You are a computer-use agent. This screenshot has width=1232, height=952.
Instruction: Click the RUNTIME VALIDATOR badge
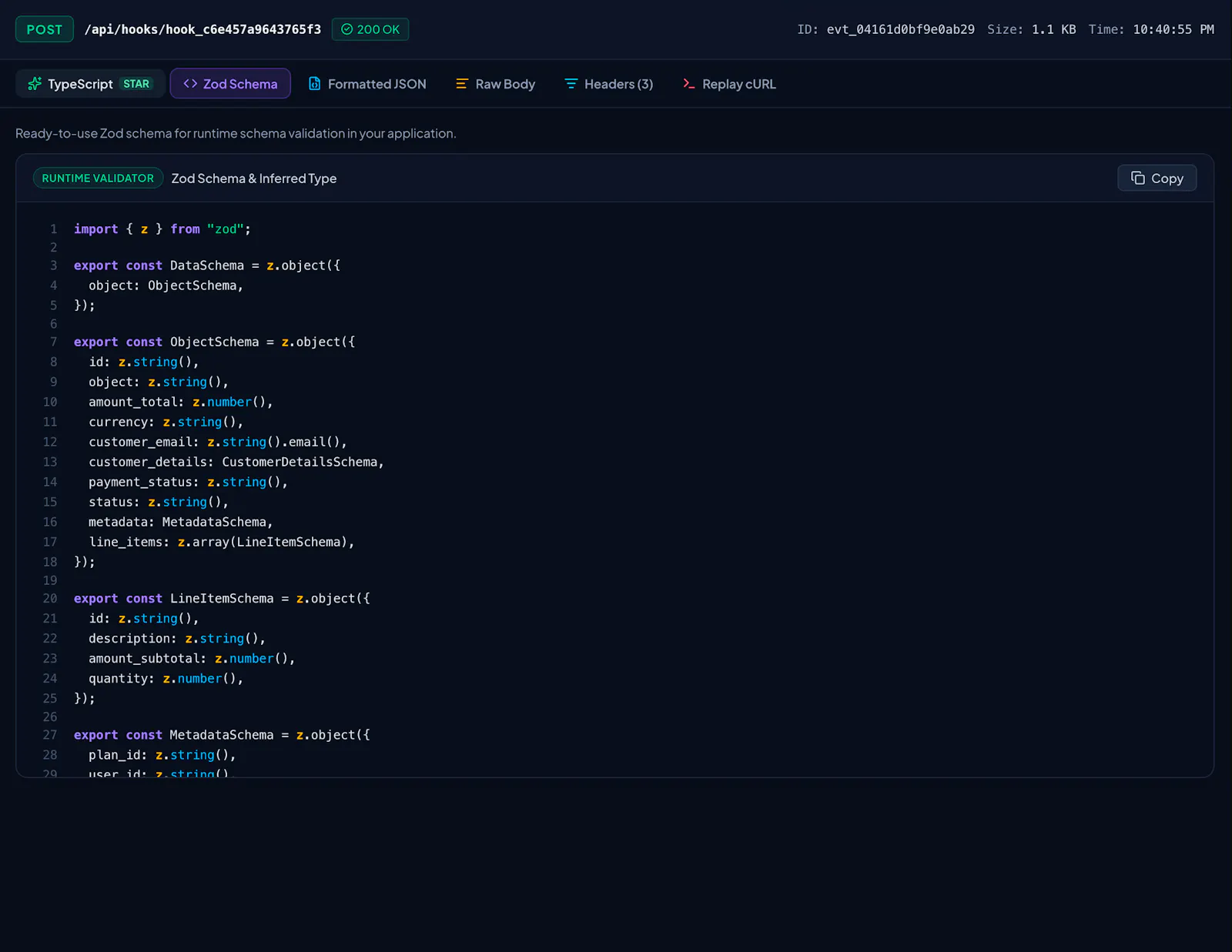pos(98,178)
